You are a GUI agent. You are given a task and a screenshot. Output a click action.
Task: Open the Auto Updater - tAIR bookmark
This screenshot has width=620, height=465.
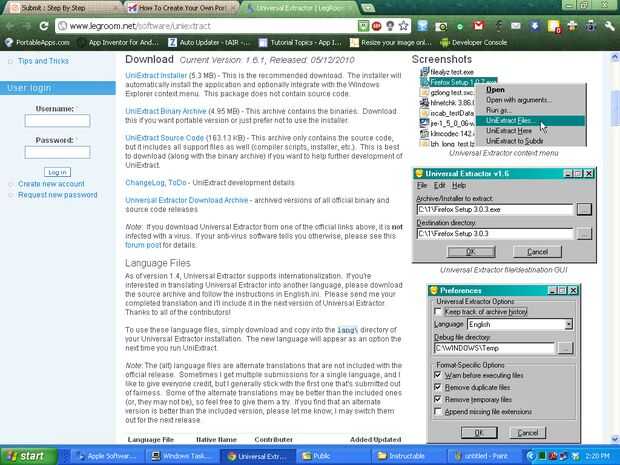tap(209, 42)
